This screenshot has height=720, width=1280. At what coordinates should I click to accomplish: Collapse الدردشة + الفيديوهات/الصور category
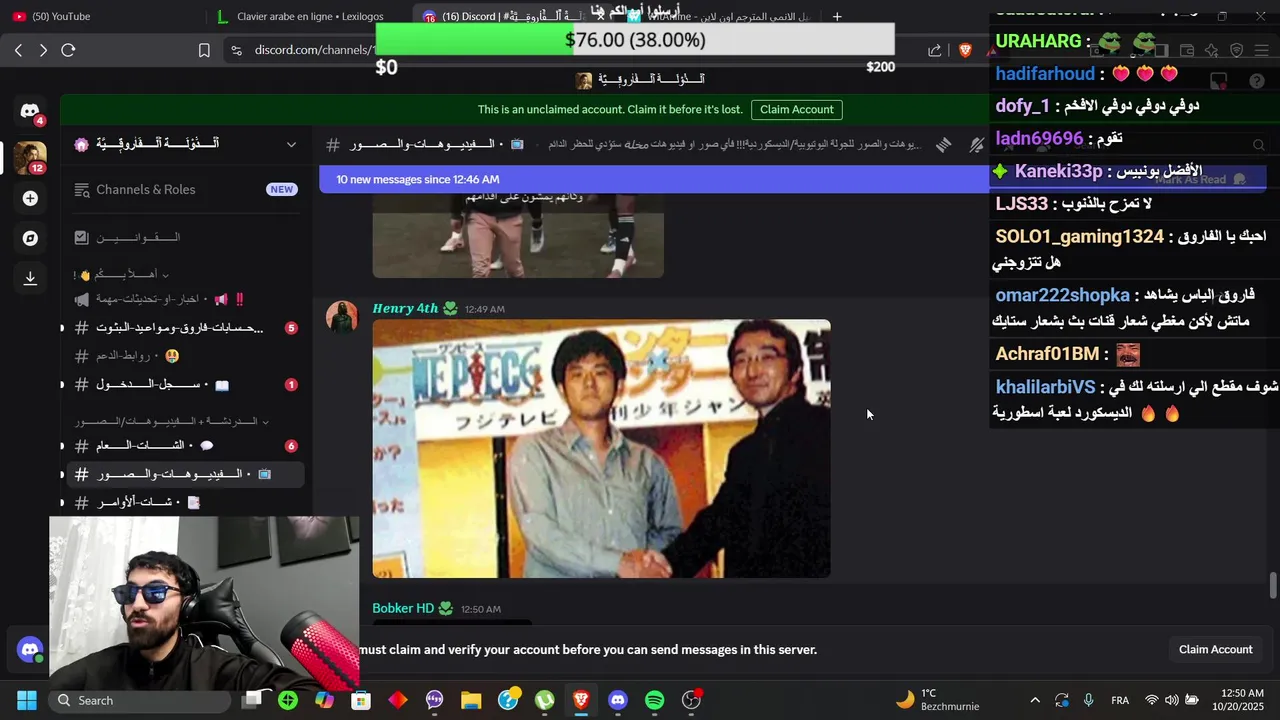coord(172,421)
